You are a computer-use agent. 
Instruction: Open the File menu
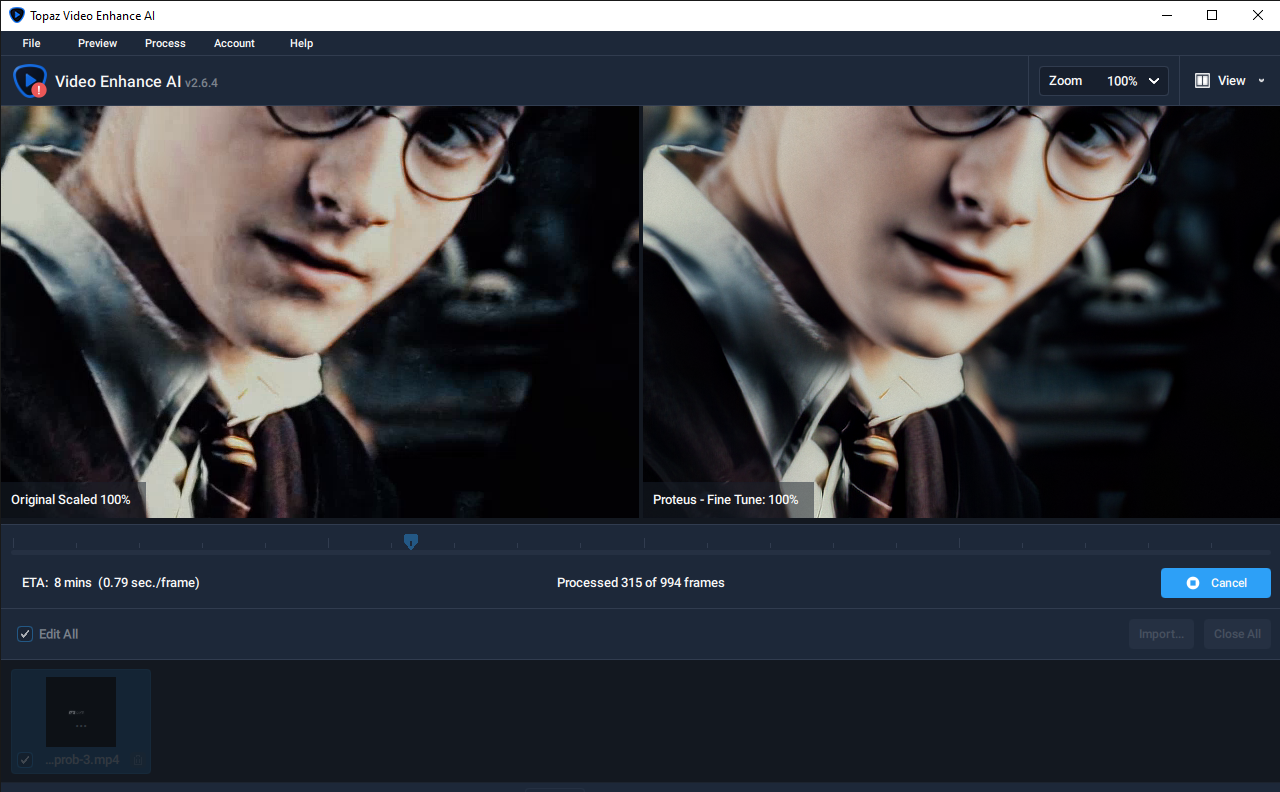point(31,43)
